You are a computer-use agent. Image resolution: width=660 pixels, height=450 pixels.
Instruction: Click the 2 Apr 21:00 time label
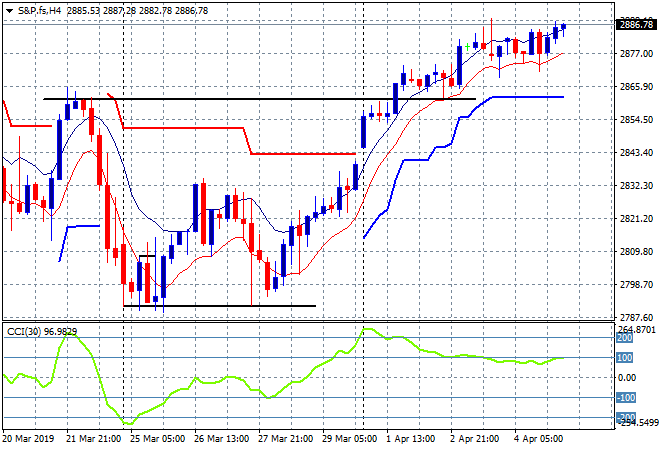[x=474, y=439]
